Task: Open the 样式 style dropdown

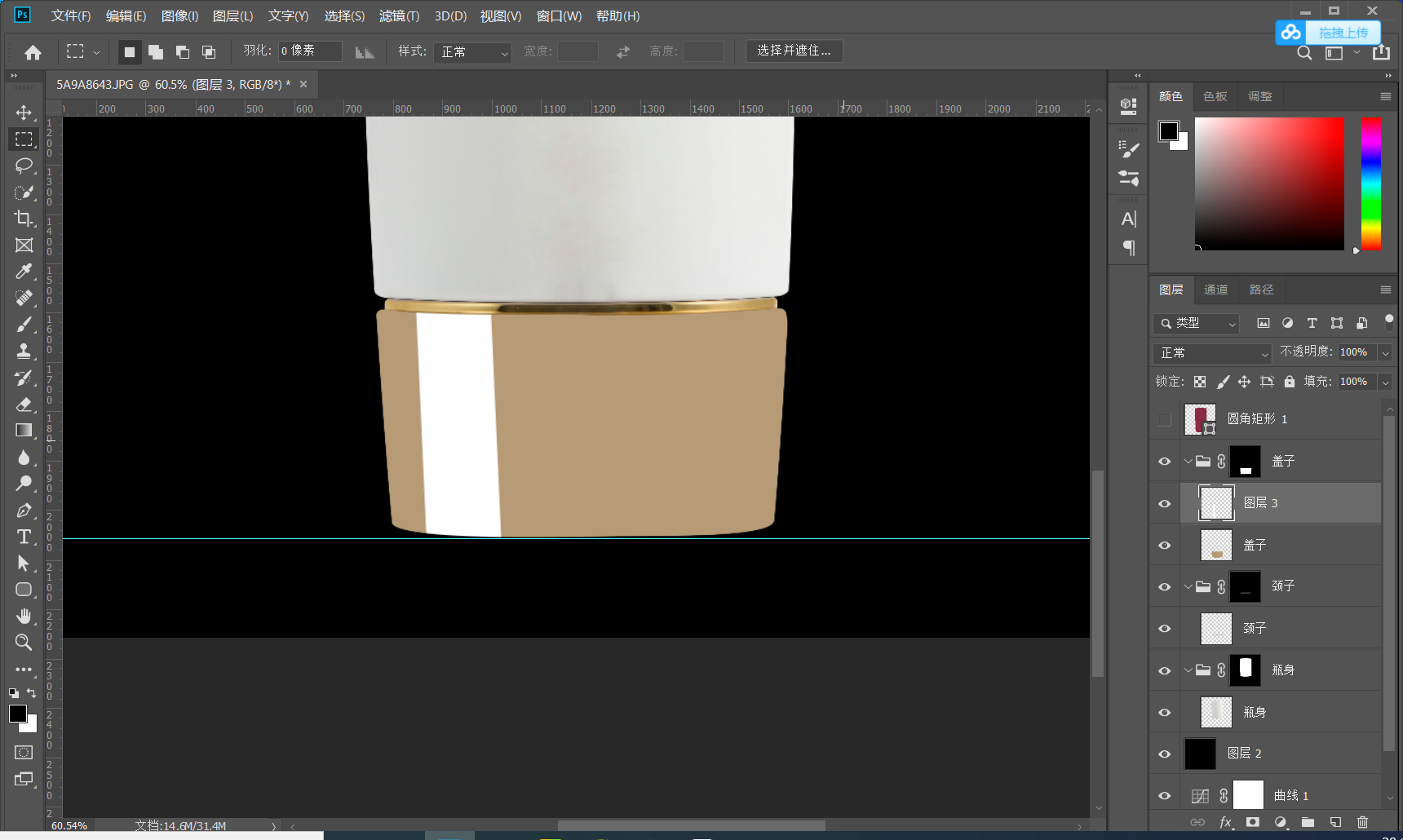Action: (472, 52)
